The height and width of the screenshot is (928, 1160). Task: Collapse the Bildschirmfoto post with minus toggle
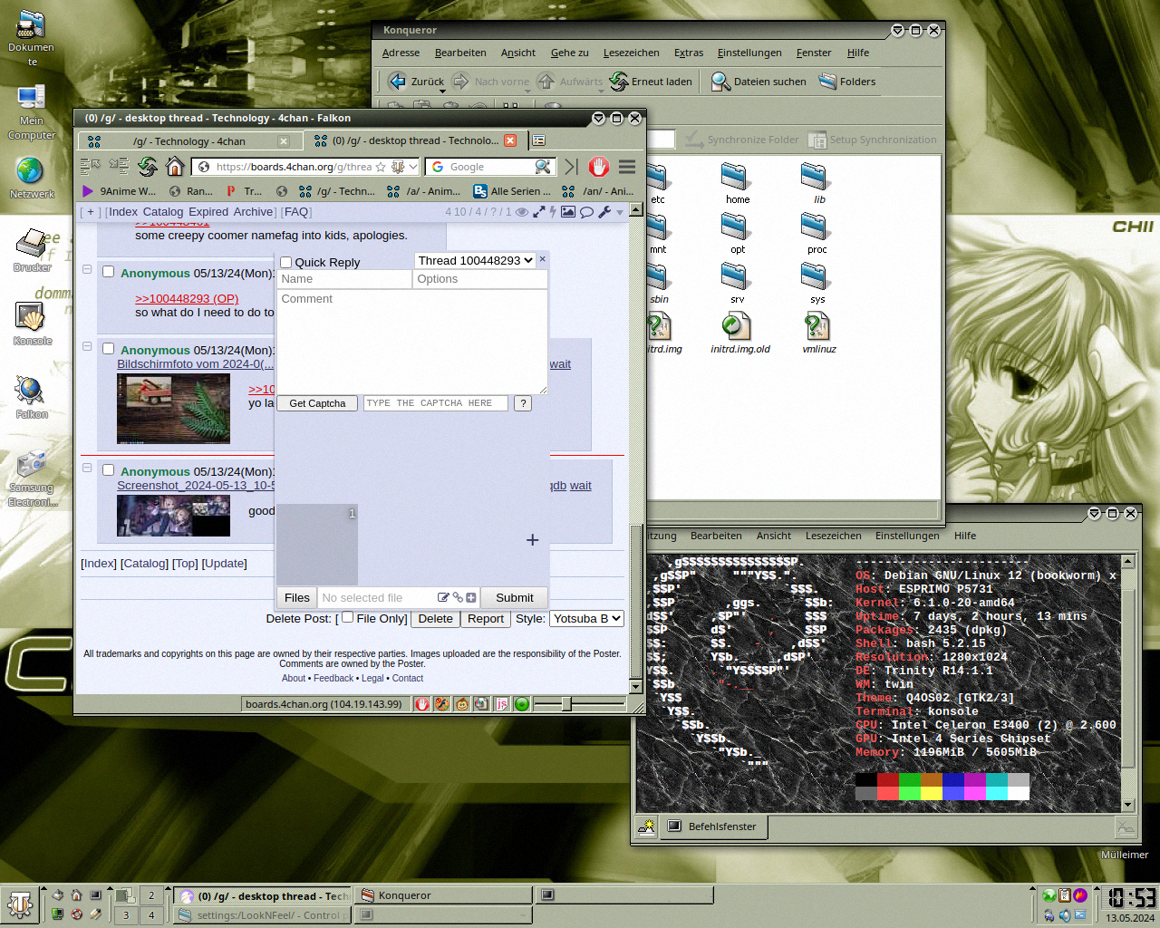pos(87,346)
